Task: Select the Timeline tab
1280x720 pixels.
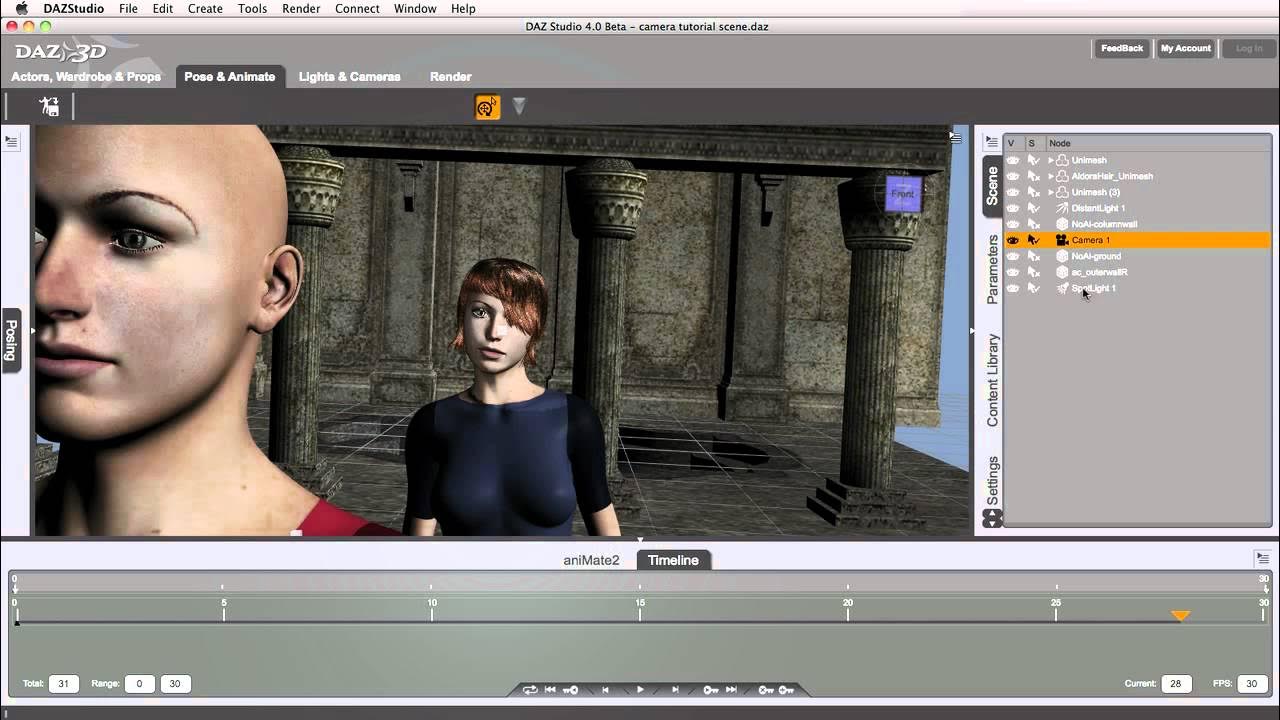Action: tap(673, 560)
